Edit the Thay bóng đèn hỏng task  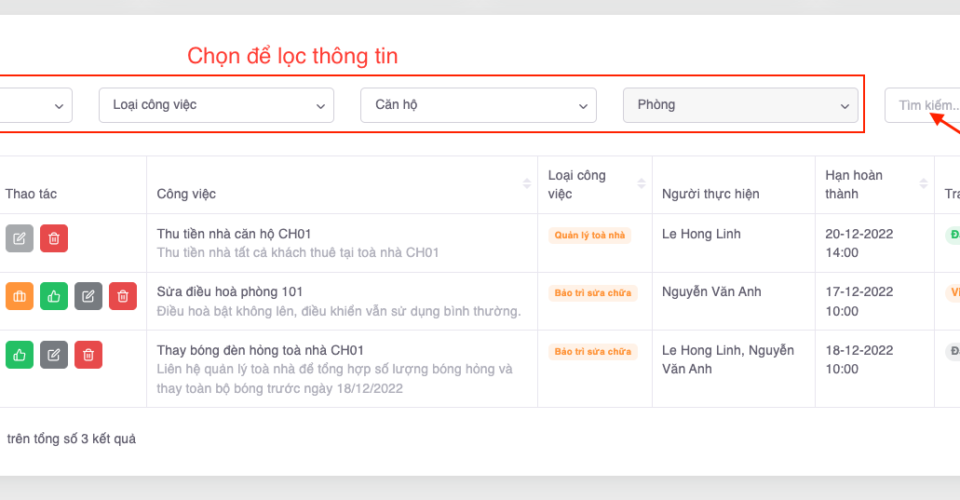[x=54, y=354]
